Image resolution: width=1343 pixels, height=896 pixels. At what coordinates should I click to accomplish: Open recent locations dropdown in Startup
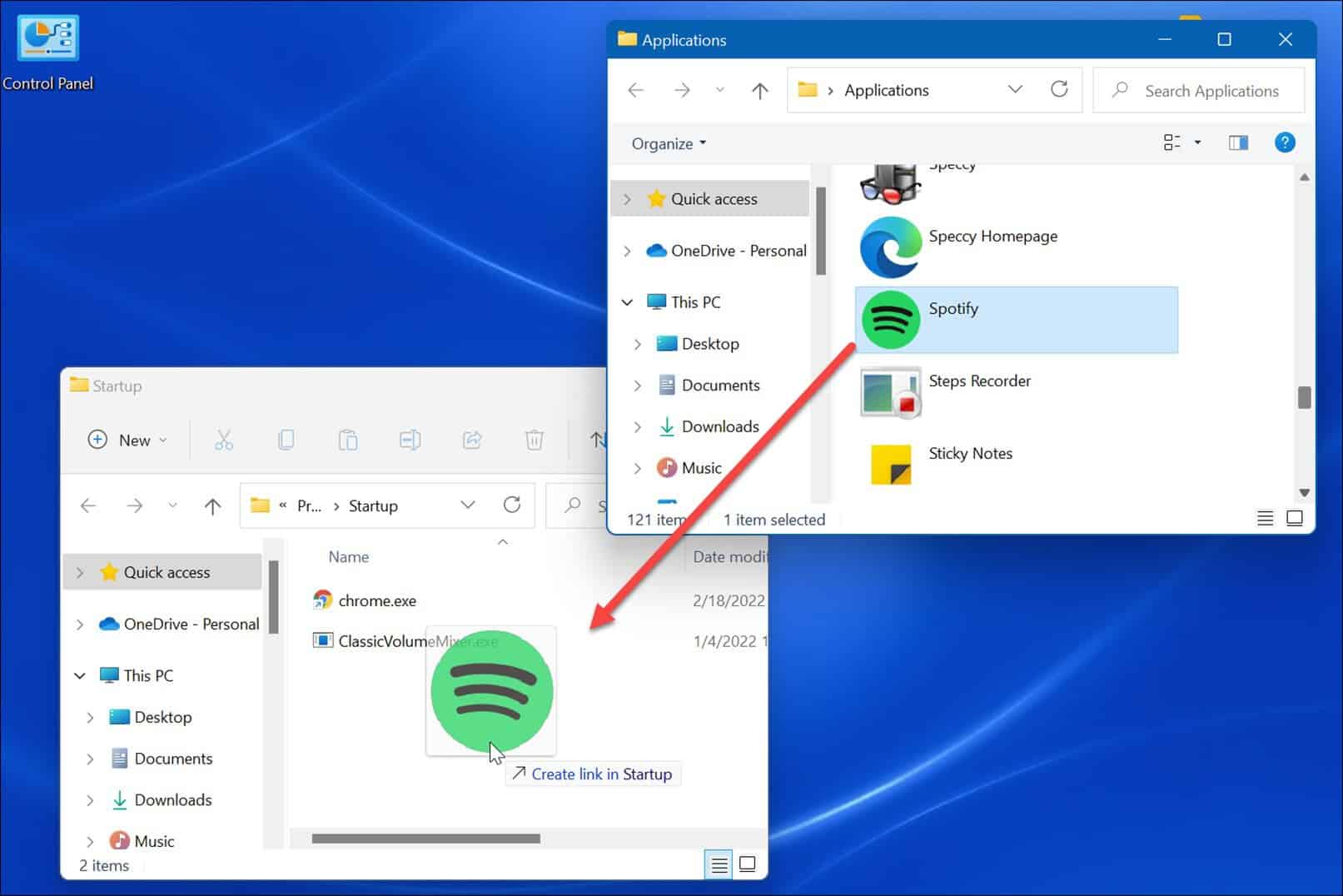(x=172, y=505)
